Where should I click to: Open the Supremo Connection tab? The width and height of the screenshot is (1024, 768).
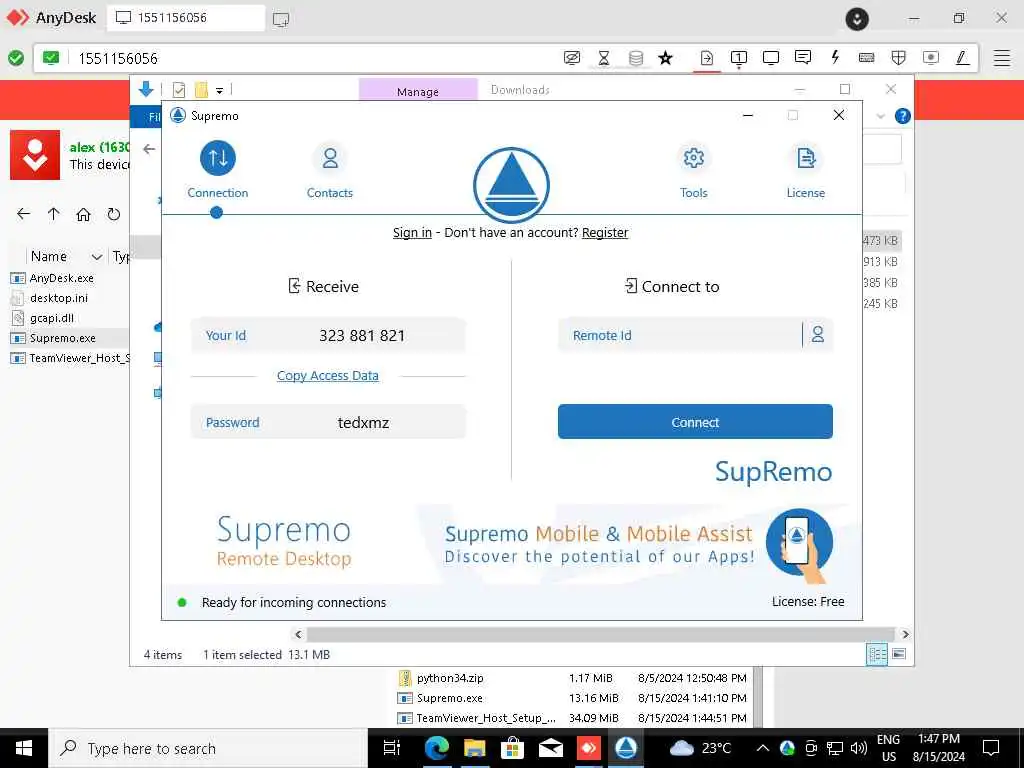pos(217,170)
